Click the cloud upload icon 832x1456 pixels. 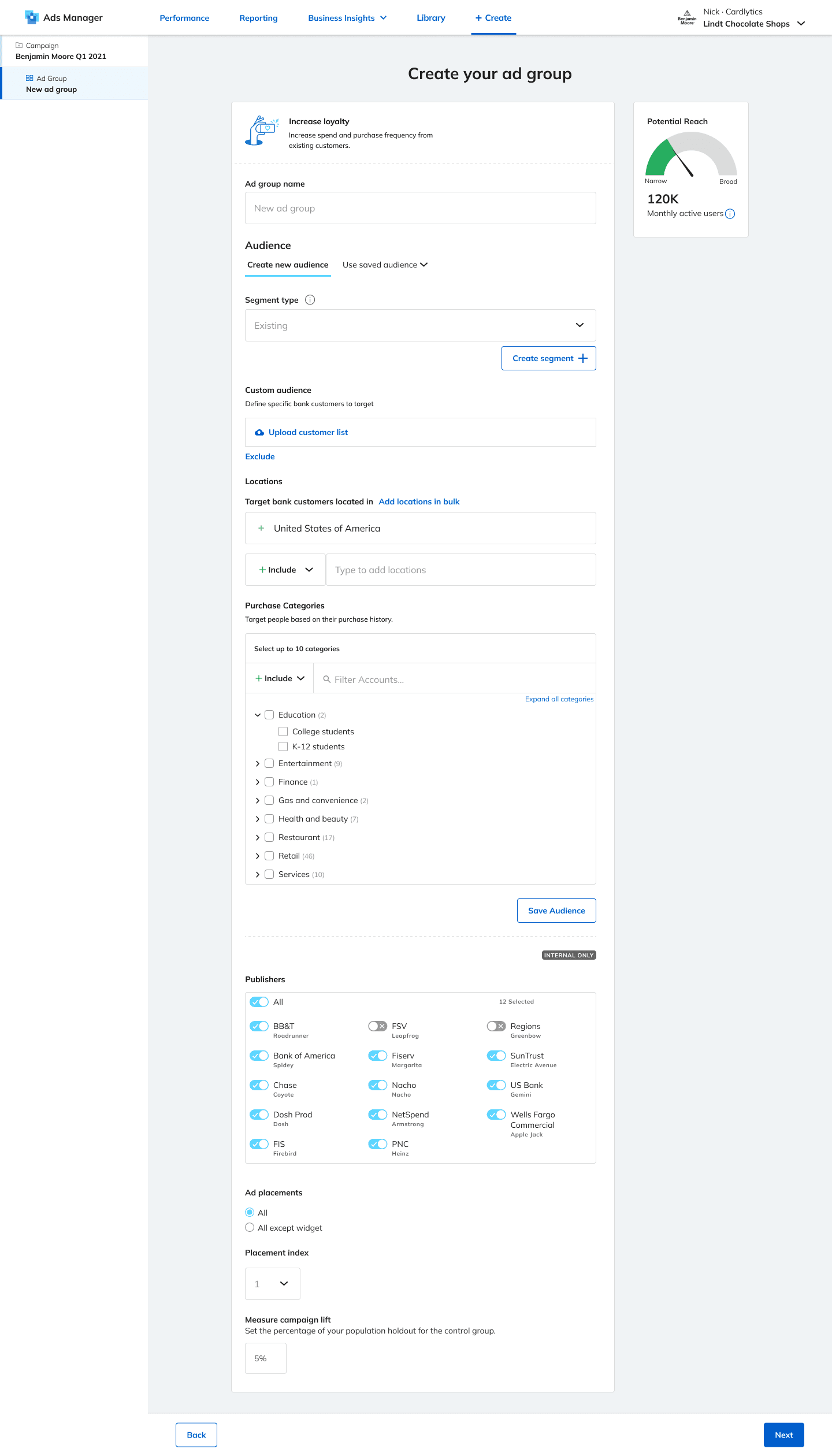pos(259,432)
